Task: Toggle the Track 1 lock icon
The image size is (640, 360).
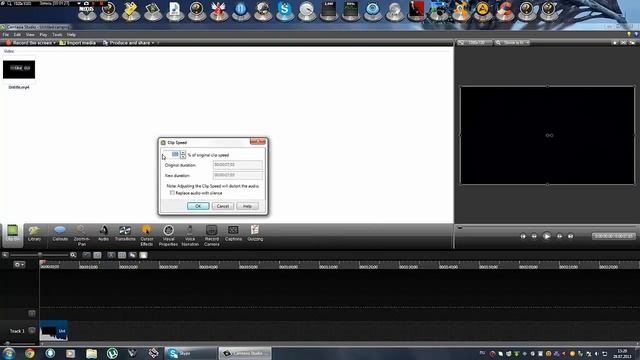Action: coord(32,330)
